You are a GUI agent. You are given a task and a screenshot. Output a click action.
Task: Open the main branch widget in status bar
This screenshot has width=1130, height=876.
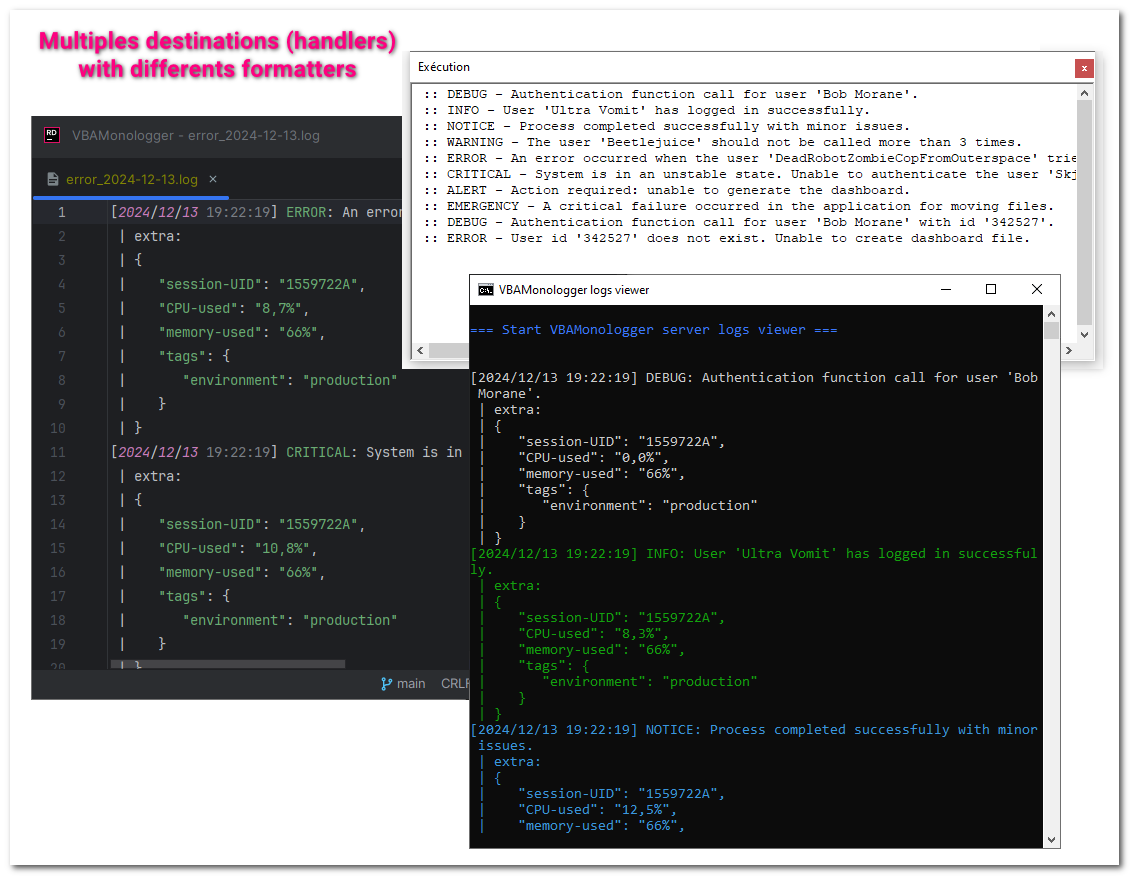pyautogui.click(x=410, y=684)
